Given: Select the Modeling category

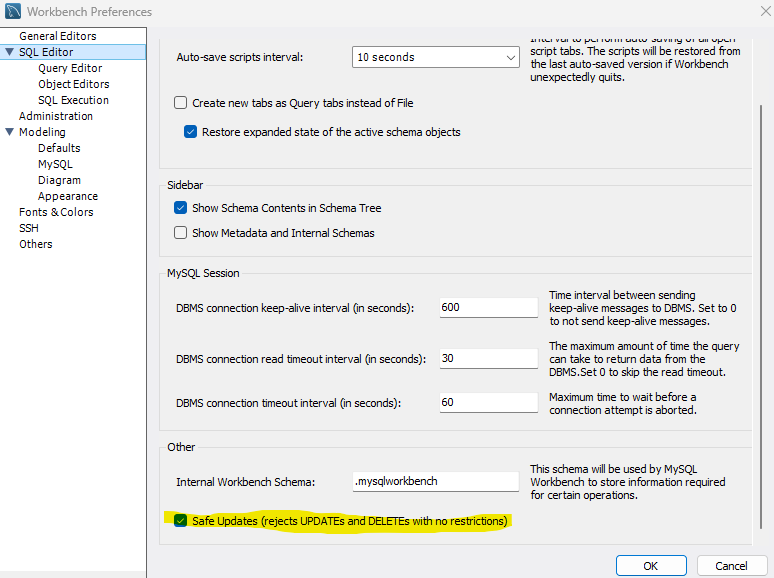Looking at the screenshot, I should (x=42, y=132).
